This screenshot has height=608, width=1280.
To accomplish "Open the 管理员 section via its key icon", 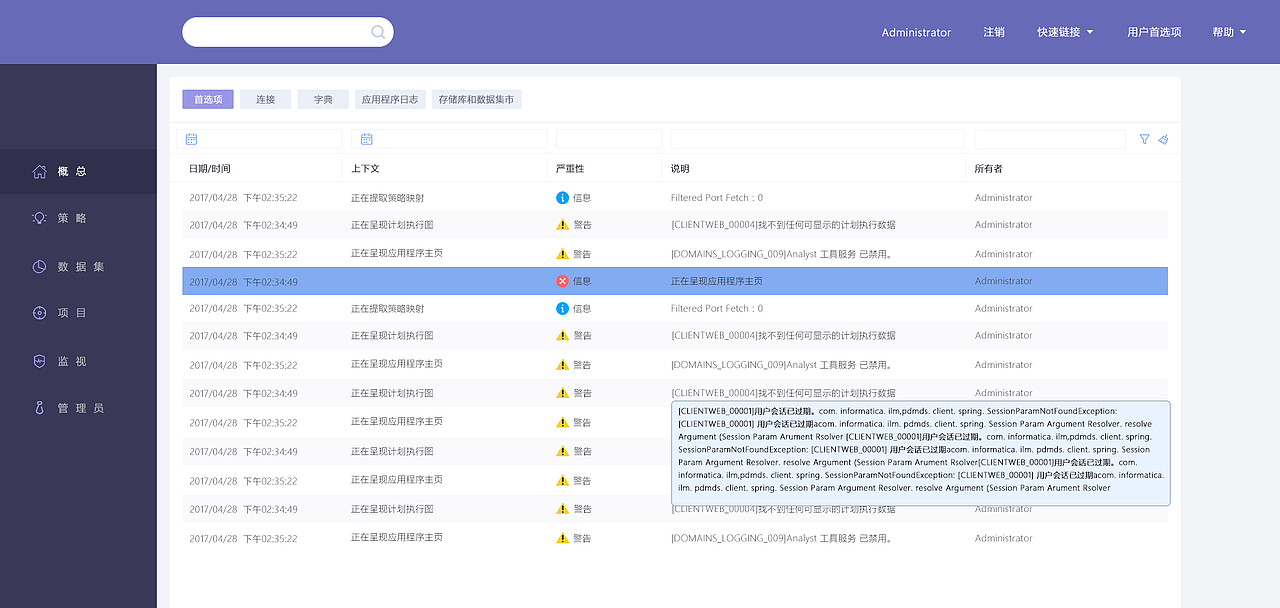I will click(x=39, y=407).
